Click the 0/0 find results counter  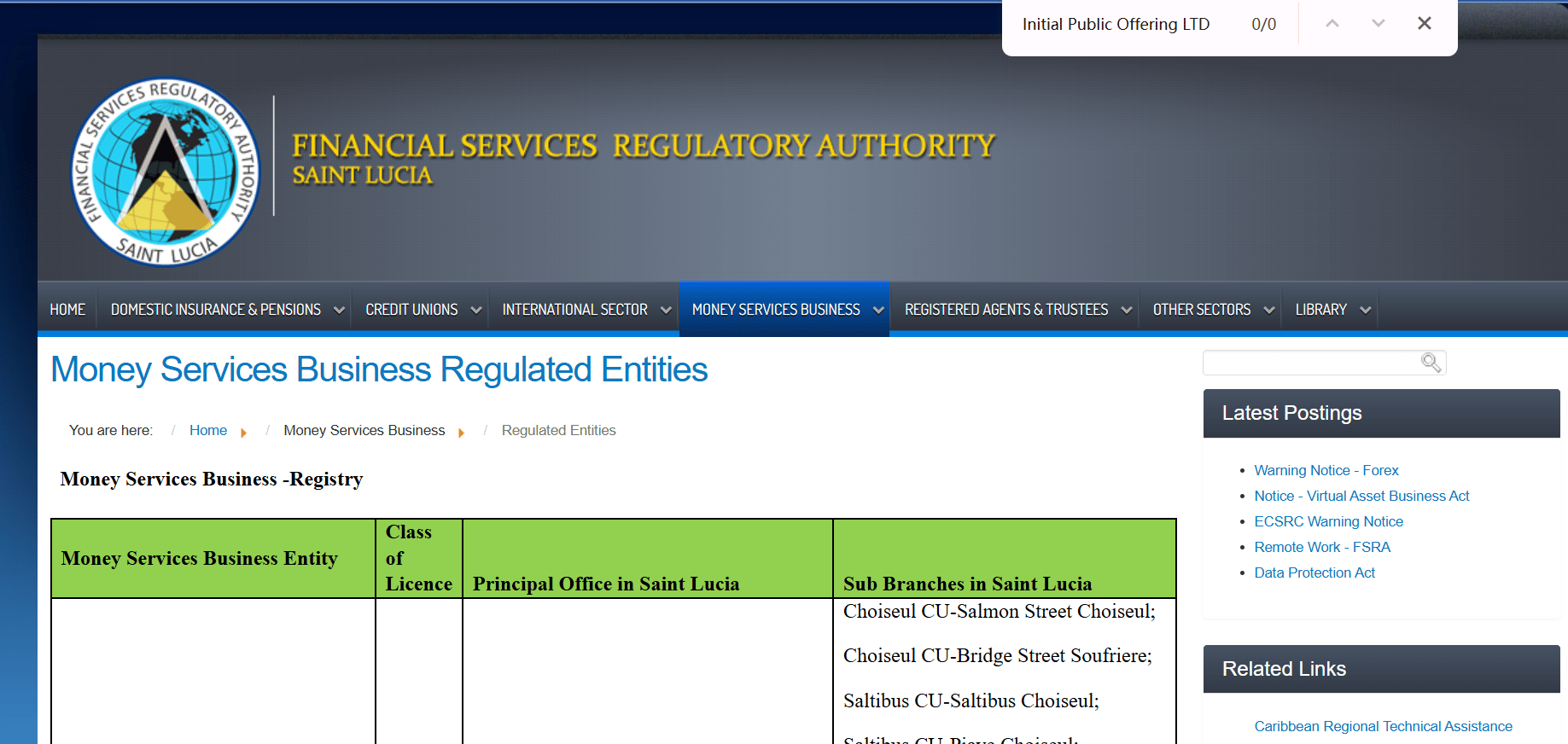[1264, 25]
